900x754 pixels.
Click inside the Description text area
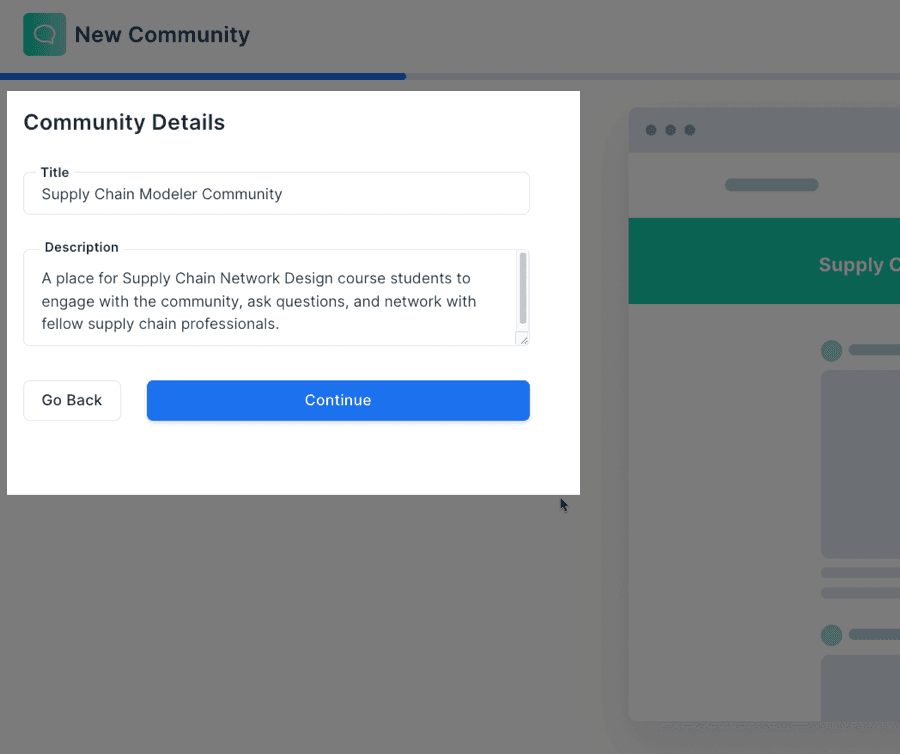(x=270, y=301)
